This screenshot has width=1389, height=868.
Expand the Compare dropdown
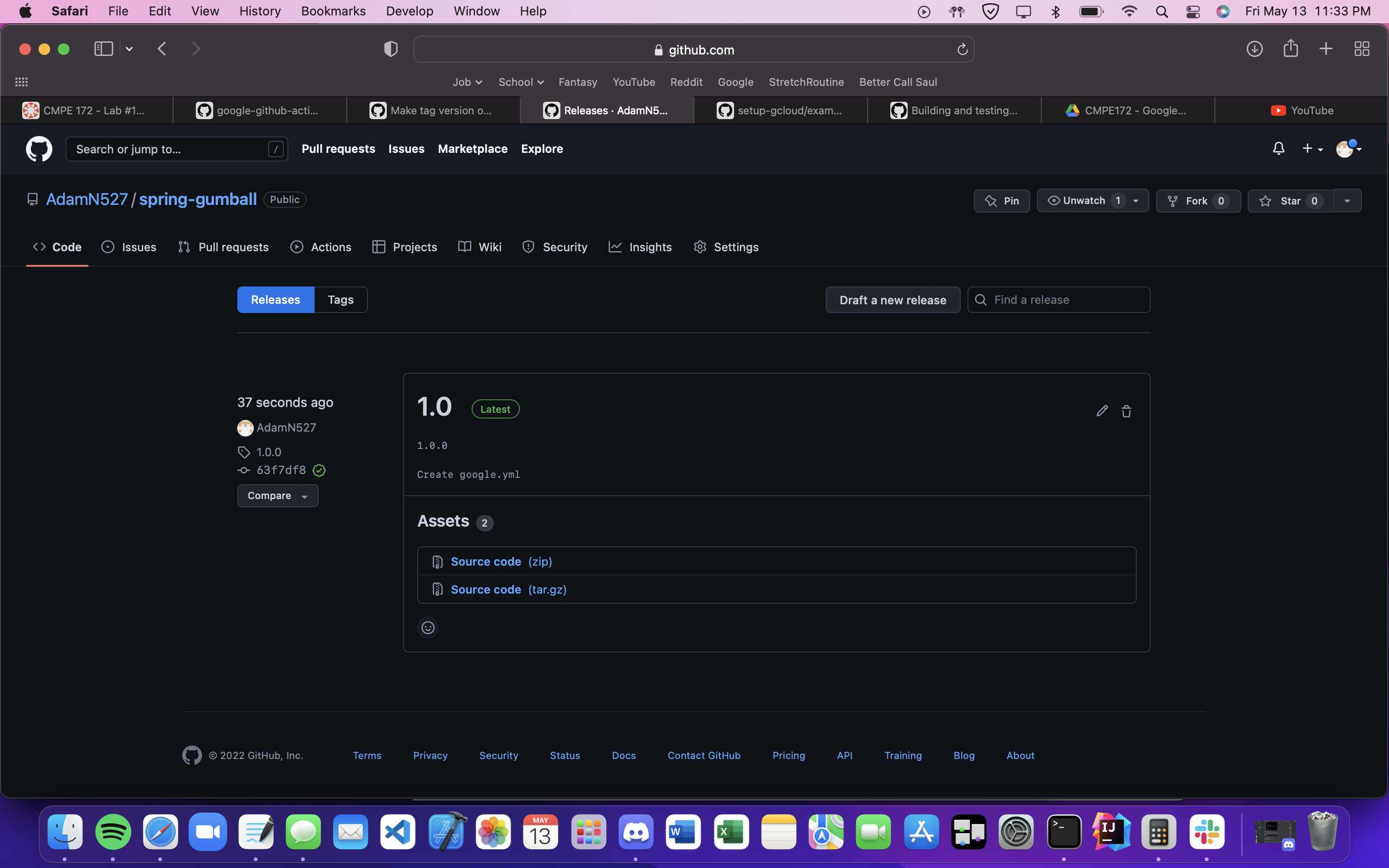pyautogui.click(x=277, y=495)
